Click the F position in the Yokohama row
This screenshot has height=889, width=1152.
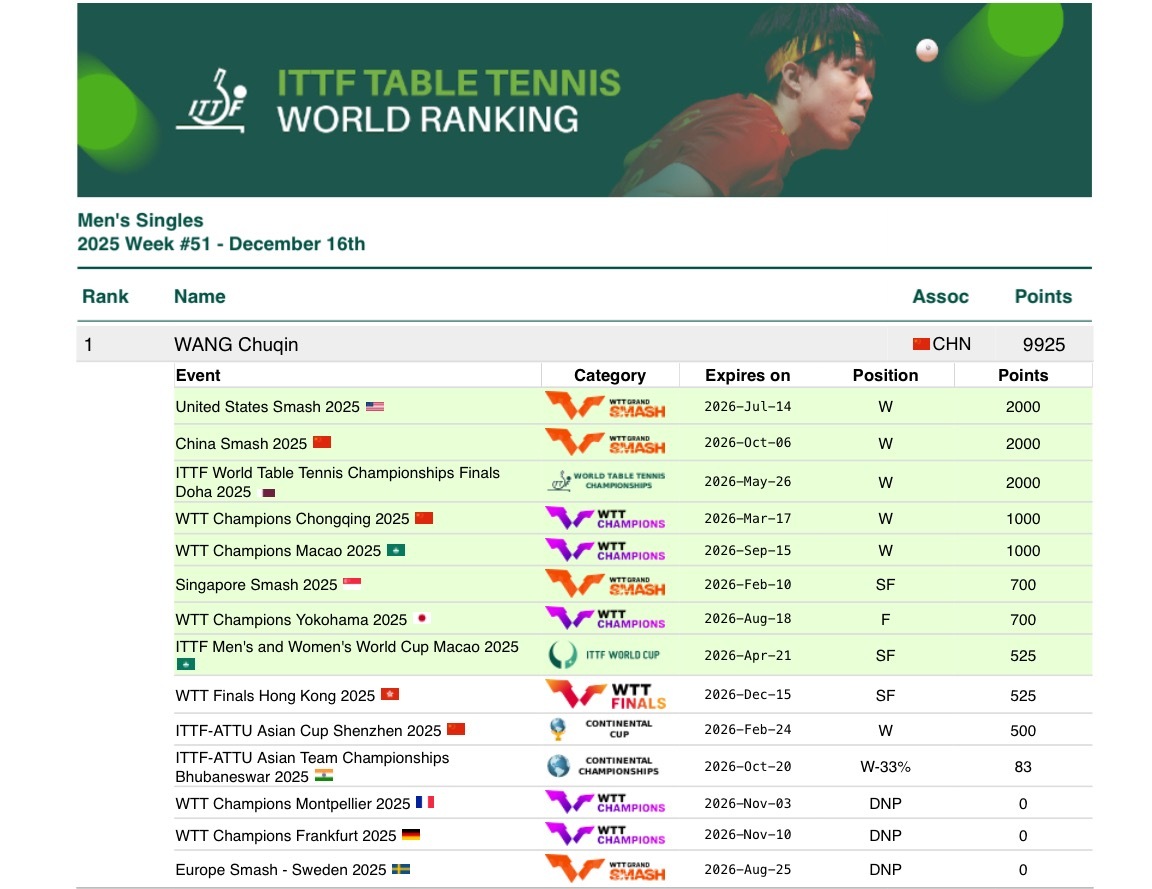(885, 619)
